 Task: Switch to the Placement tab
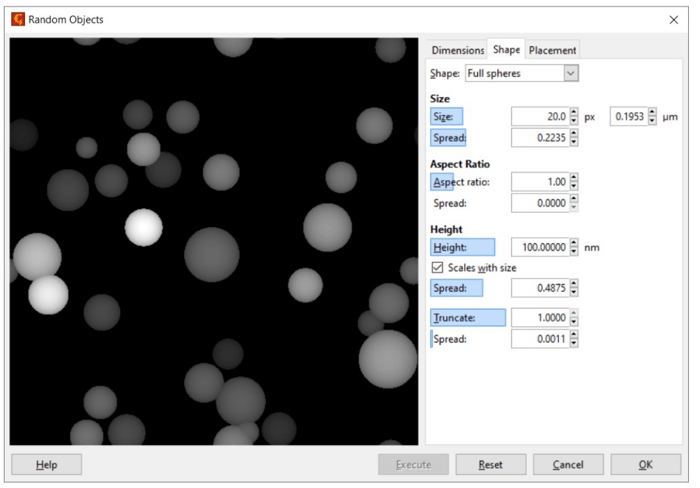coord(552,50)
